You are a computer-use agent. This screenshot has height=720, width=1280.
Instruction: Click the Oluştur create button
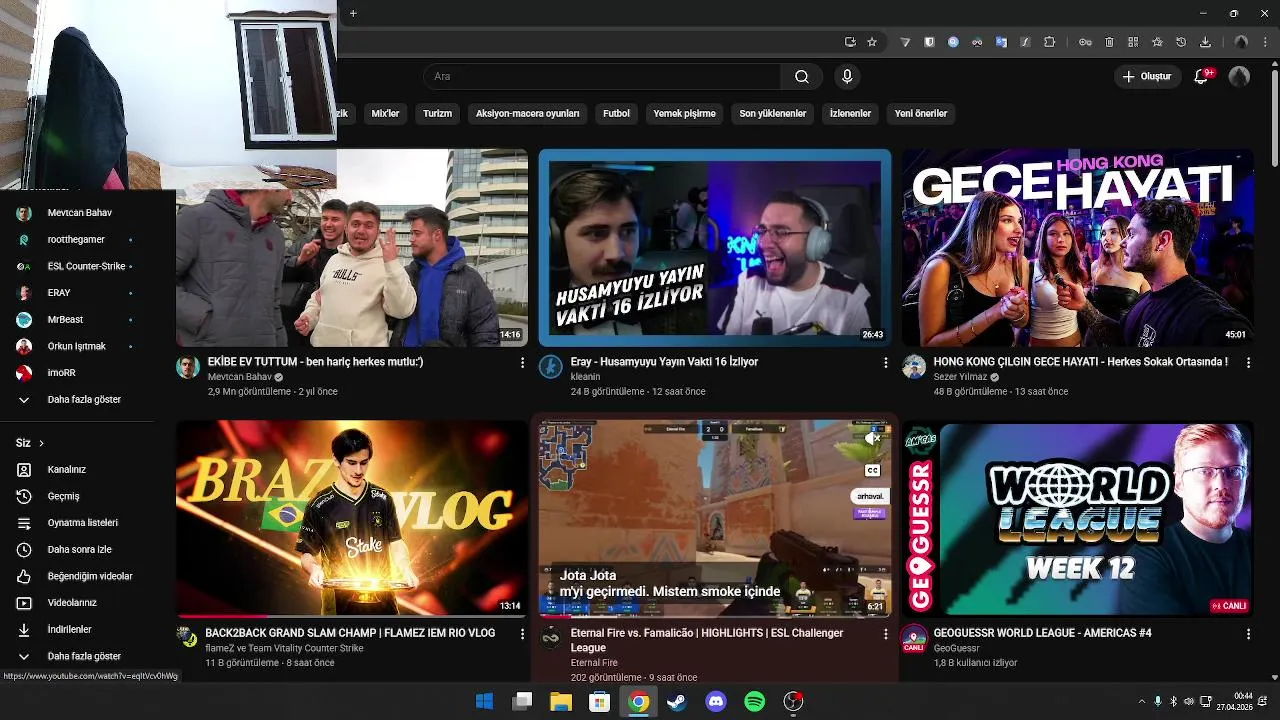pyautogui.click(x=1146, y=76)
